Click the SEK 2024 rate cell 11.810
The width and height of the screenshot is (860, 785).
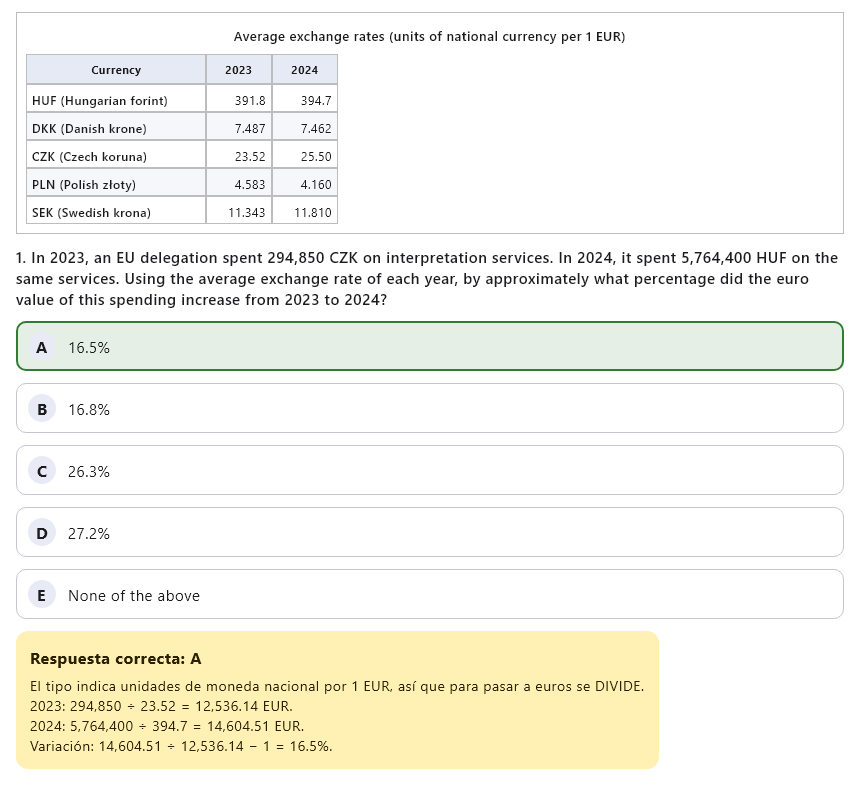click(305, 212)
